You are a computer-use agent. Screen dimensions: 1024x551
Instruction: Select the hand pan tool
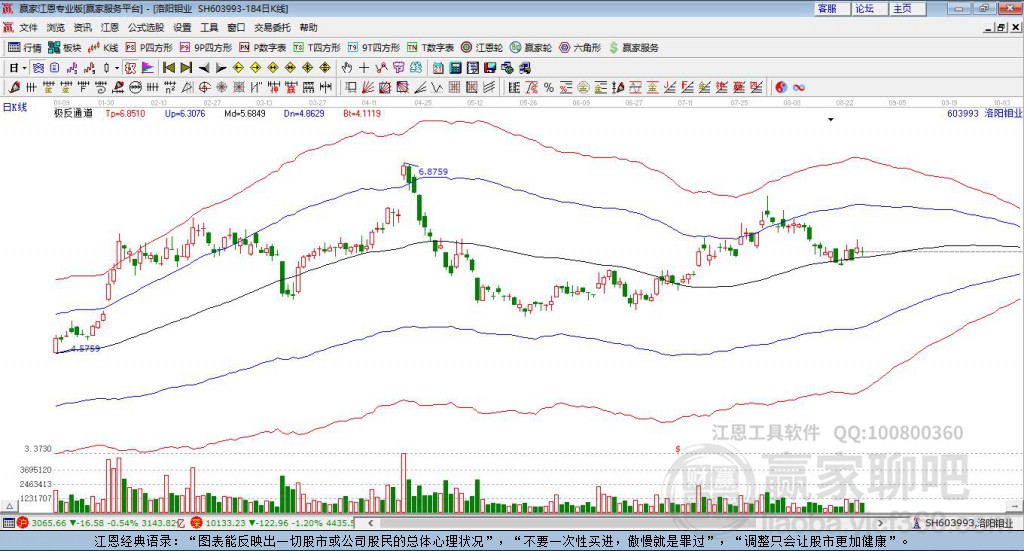tap(347, 68)
